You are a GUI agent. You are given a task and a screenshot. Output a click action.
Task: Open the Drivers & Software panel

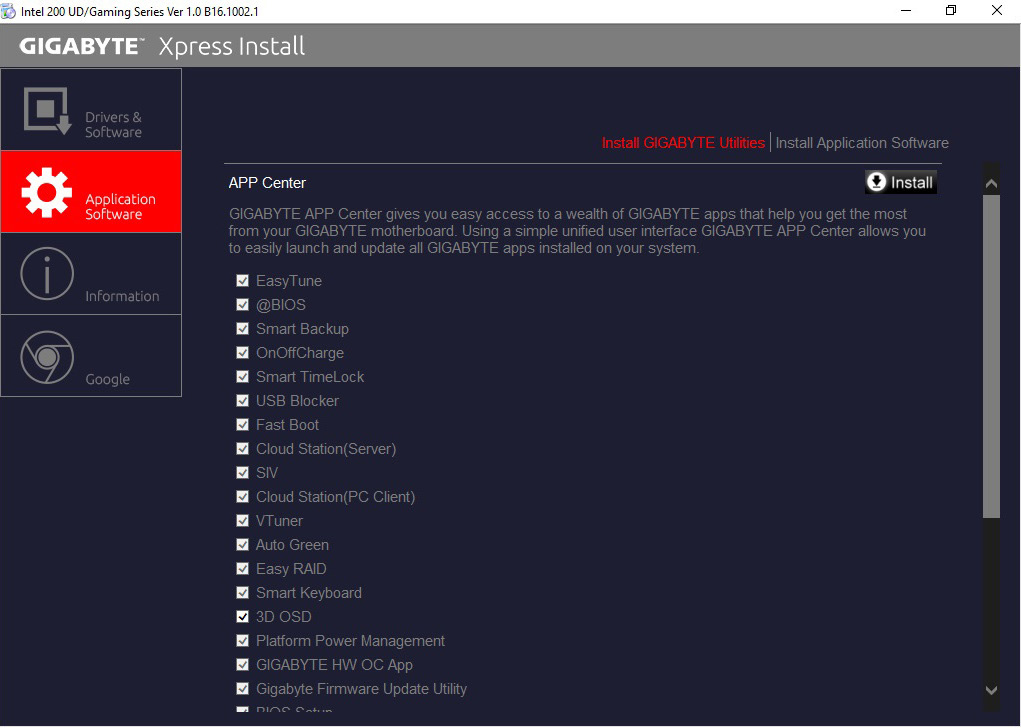tap(91, 108)
